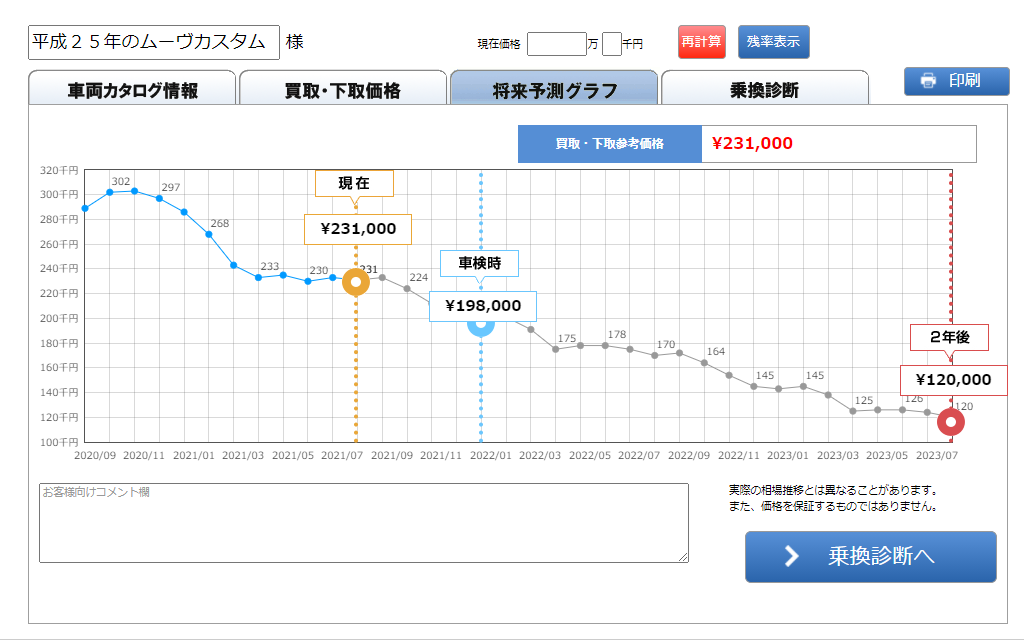Viewport: 1024px width, 642px height.
Task: Click the 2023/07 x-axis label
Action: point(936,455)
